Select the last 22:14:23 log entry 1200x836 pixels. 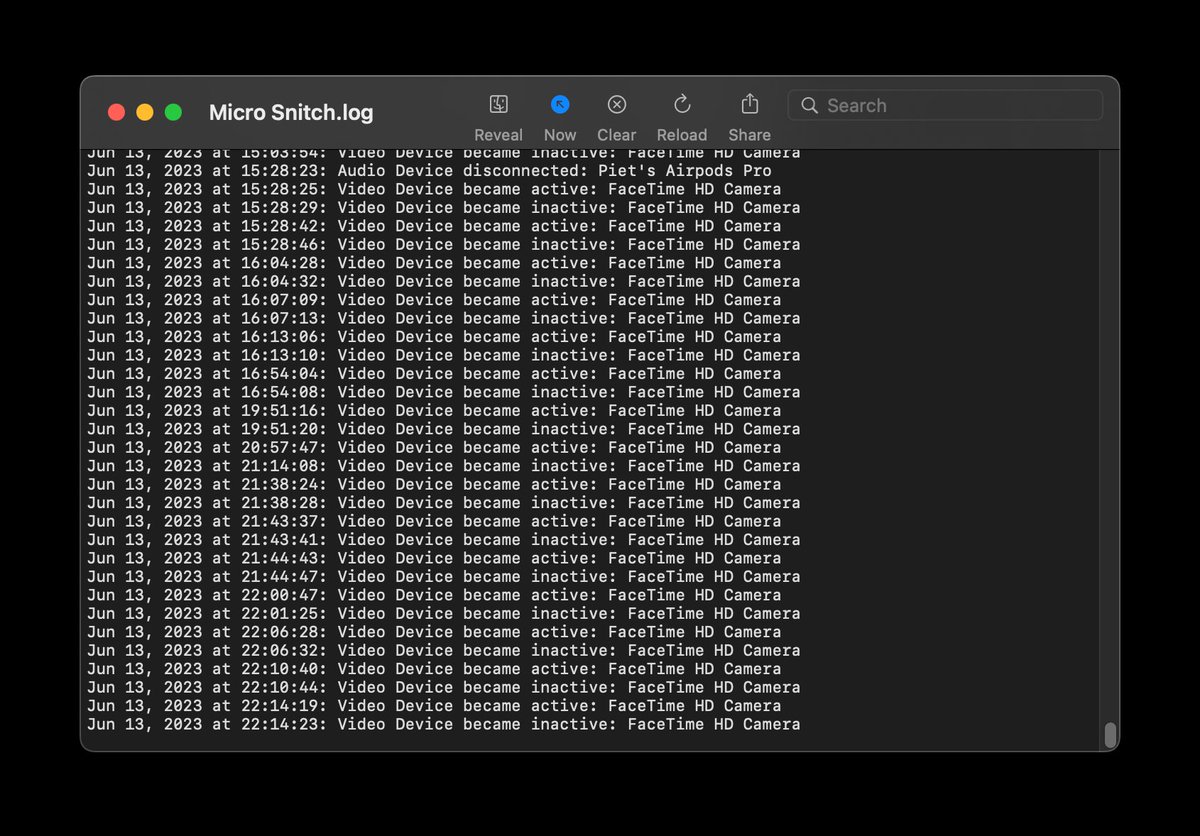(x=444, y=724)
